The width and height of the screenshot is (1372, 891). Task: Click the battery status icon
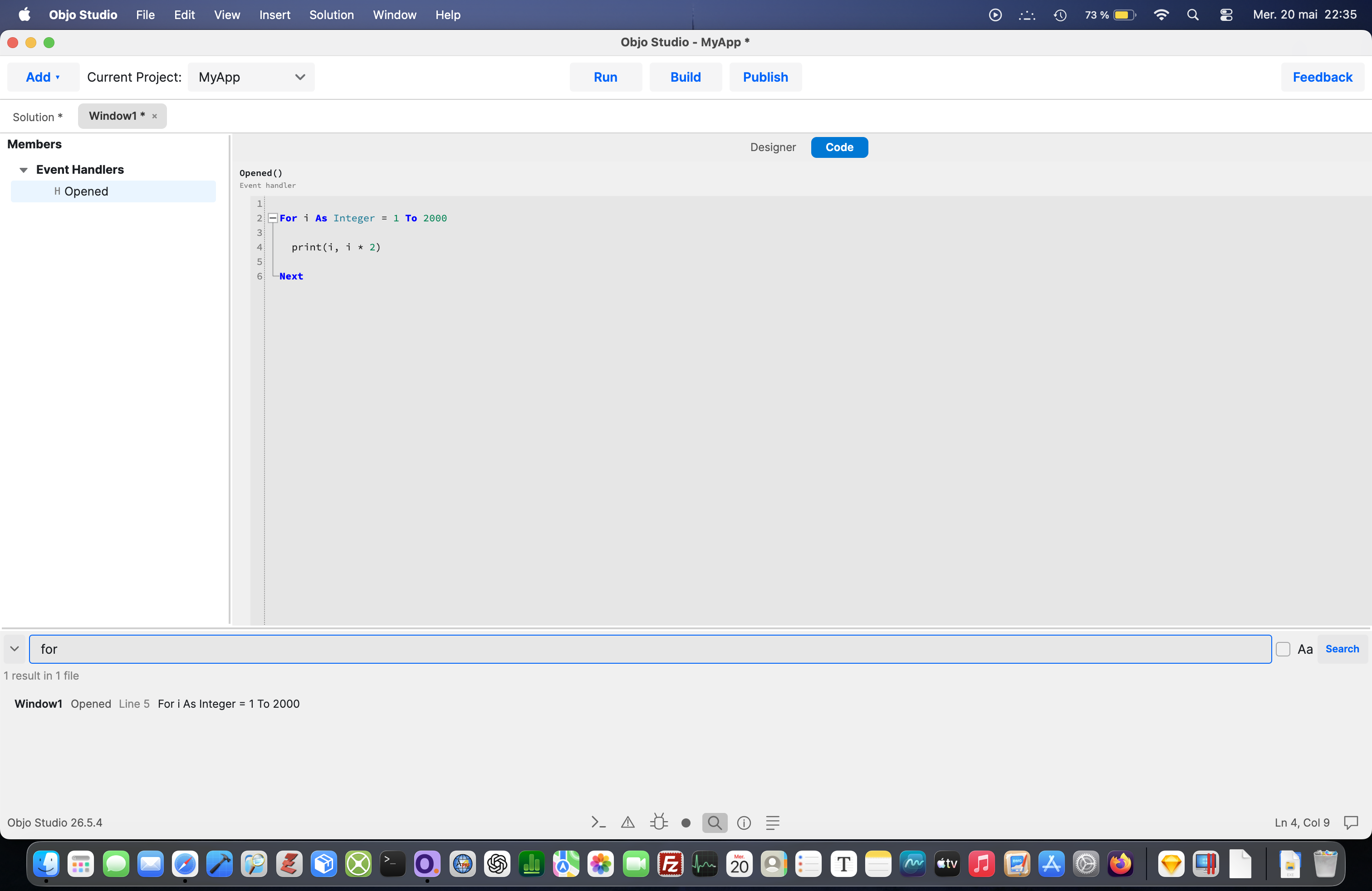(1124, 15)
